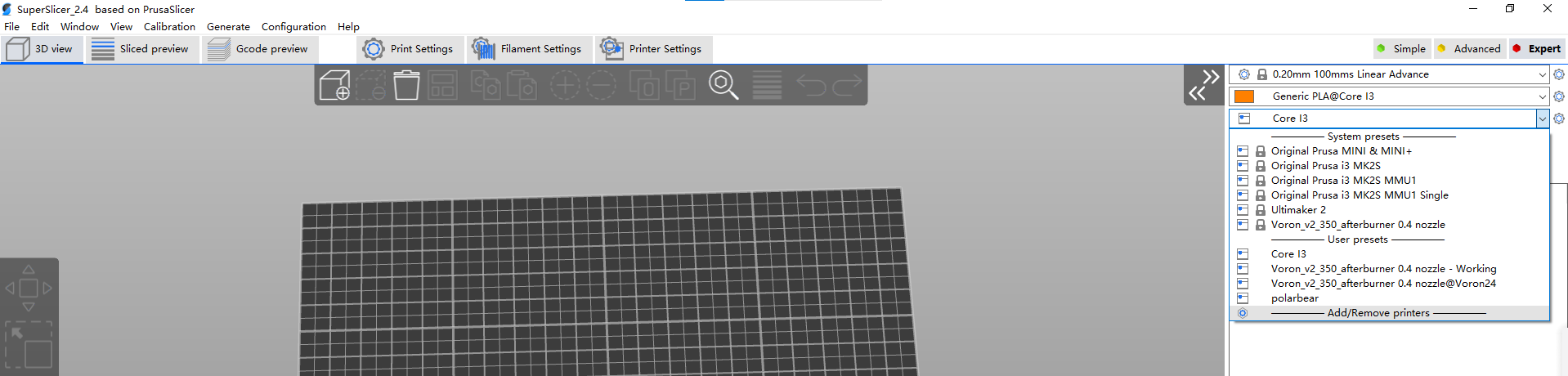Open the Generic PLA filament dropdown
1568x376 pixels.
tap(1542, 96)
